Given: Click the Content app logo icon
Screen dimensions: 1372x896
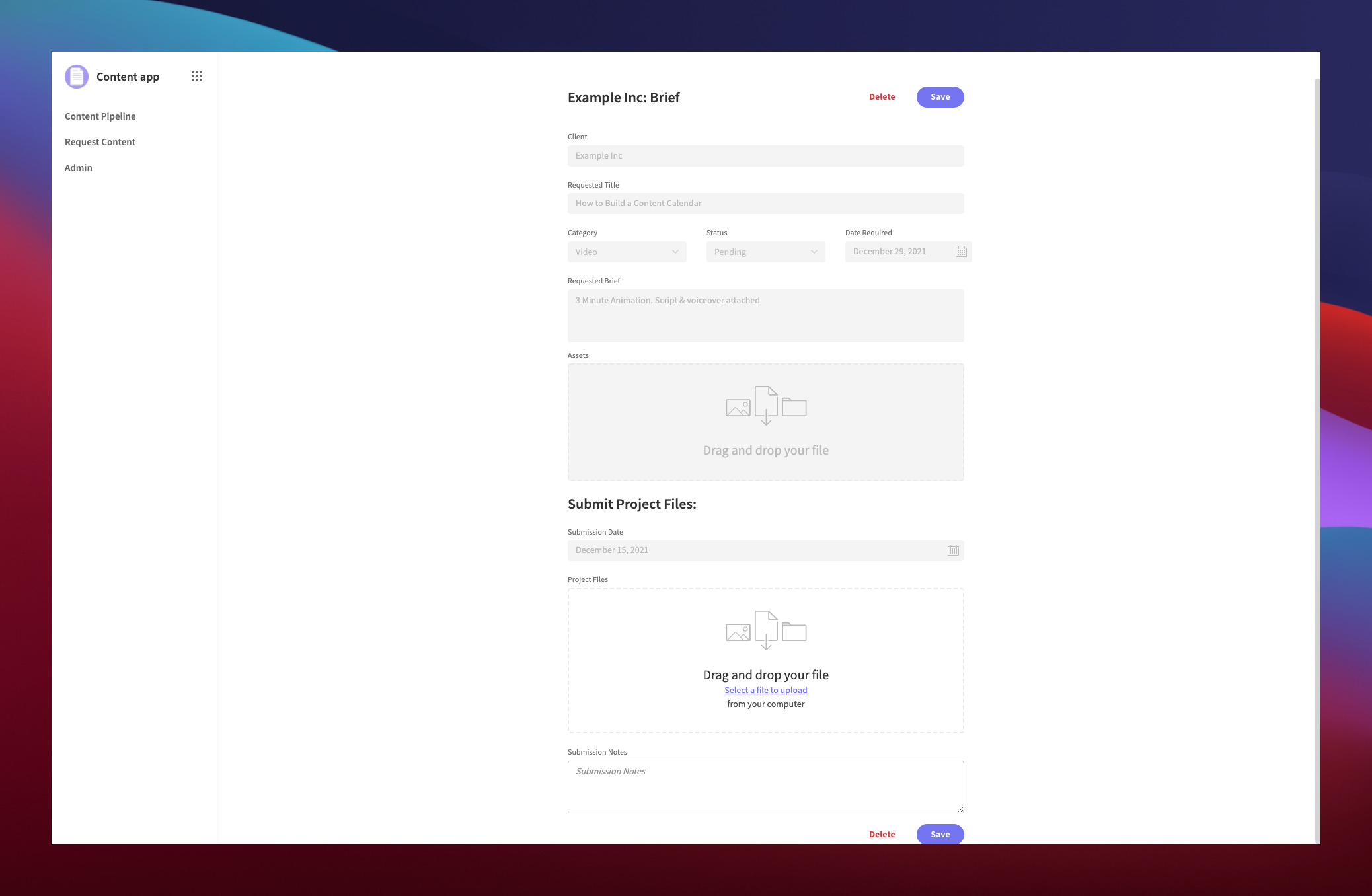Looking at the screenshot, I should point(76,76).
